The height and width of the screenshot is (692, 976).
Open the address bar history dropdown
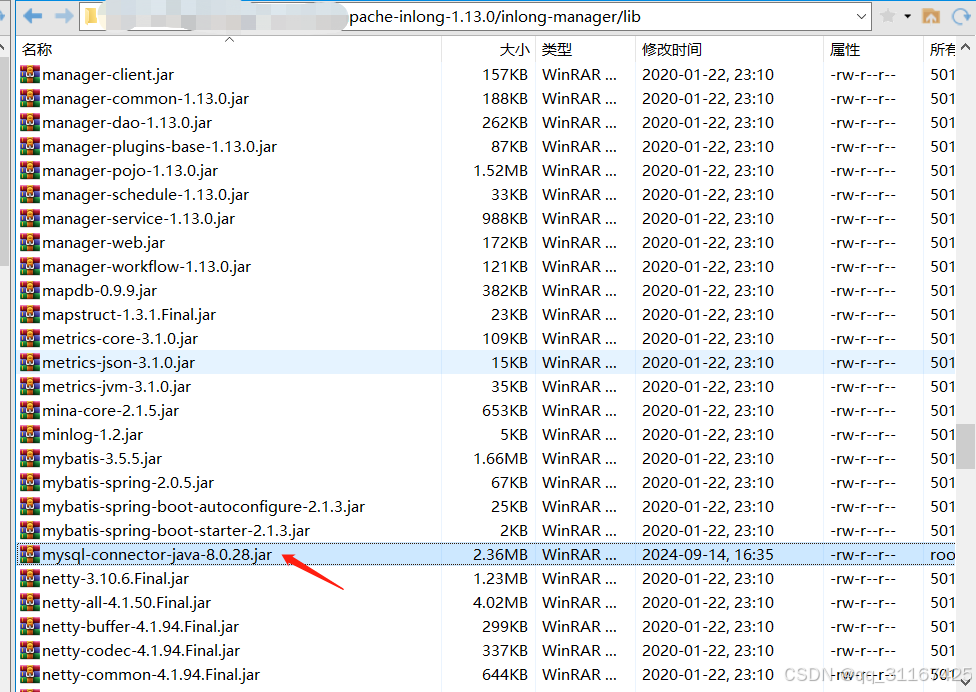coord(862,16)
